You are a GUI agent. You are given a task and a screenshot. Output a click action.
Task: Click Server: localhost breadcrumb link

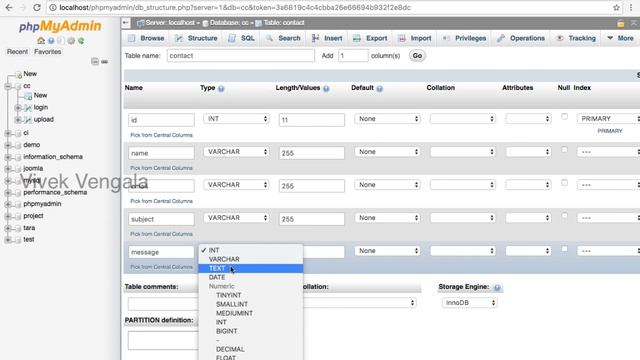click(170, 23)
